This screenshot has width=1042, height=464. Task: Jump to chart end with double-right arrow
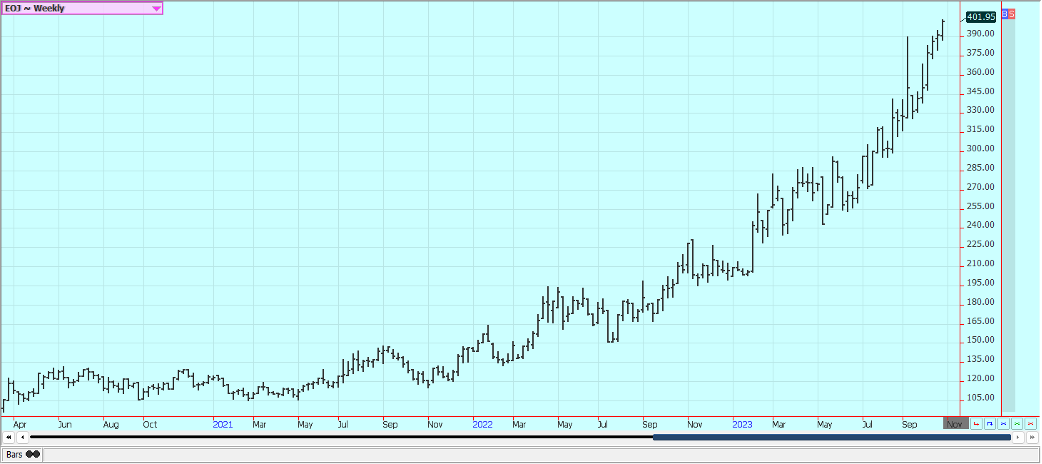1031,437
